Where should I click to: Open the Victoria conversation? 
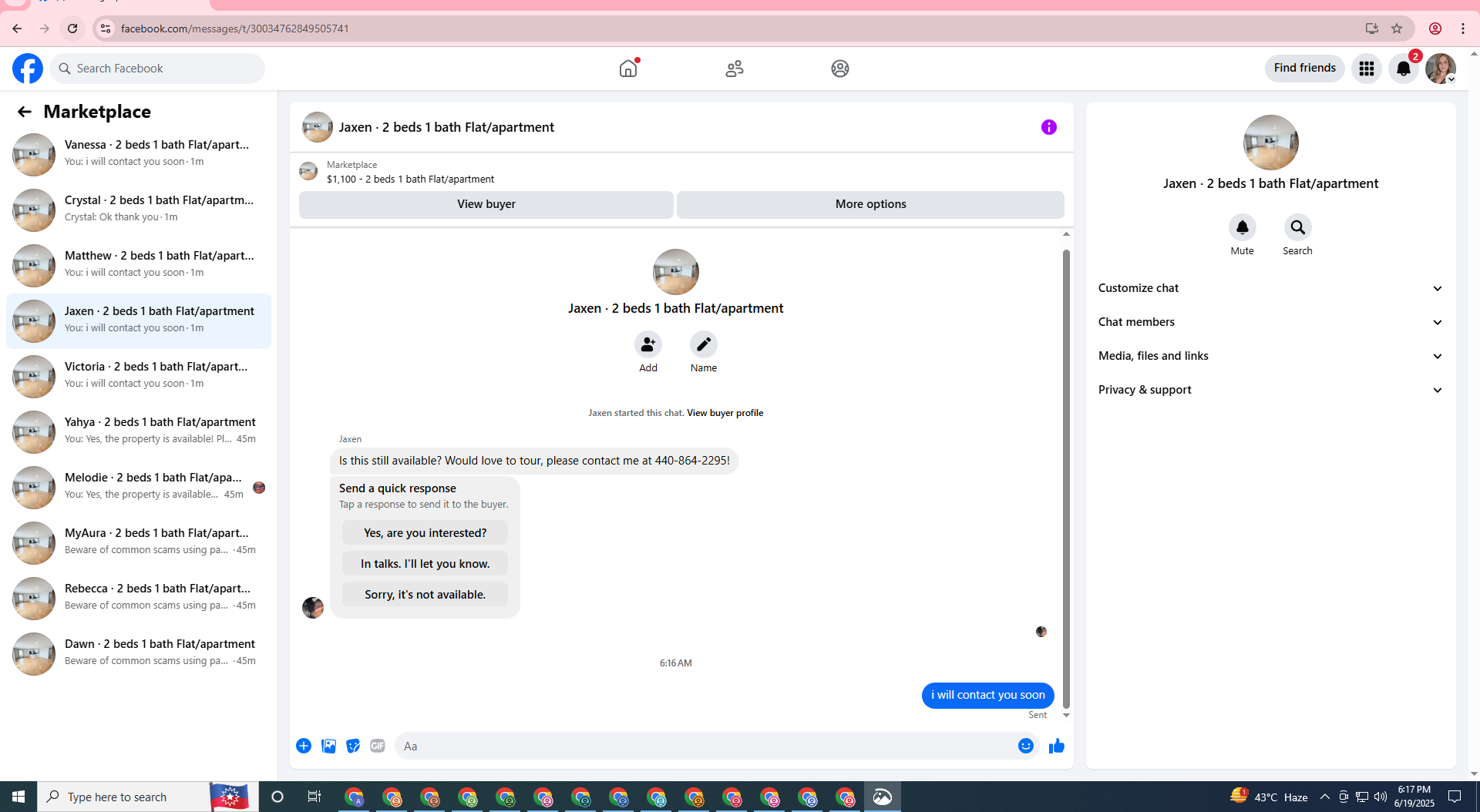click(139, 377)
